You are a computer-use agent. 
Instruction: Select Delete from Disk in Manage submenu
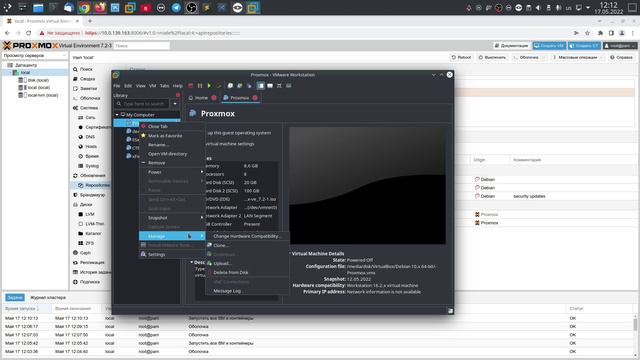pos(247,272)
